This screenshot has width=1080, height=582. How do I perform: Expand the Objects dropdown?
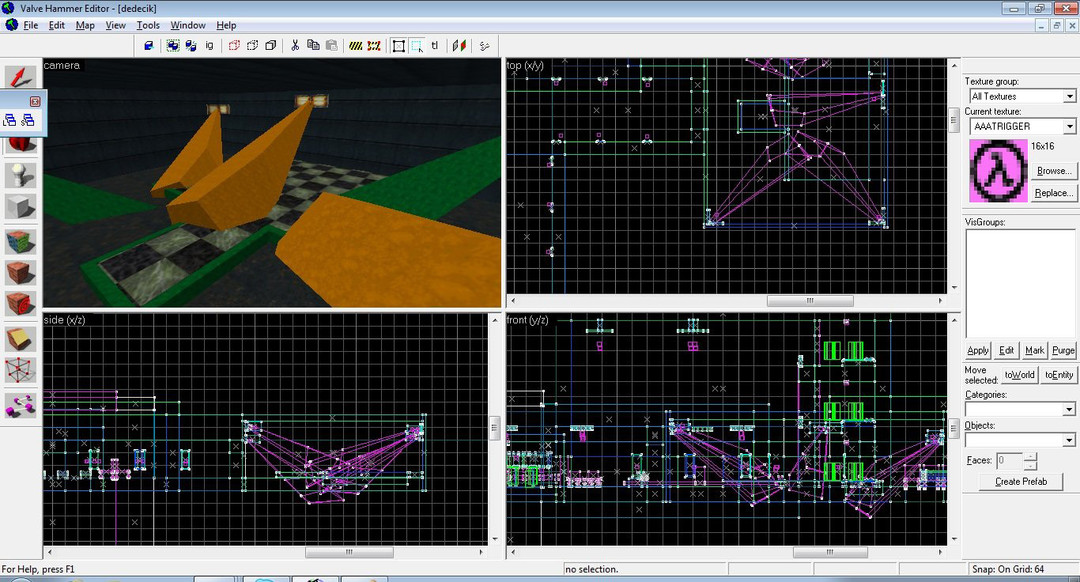pos(1069,439)
